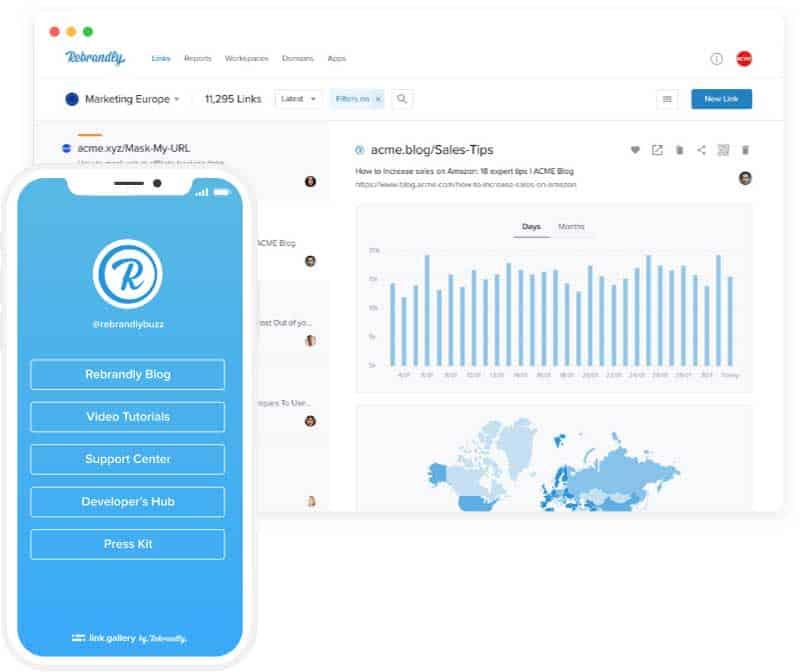This screenshot has width=800, height=672.
Task: Click the acme.blog/Sales-Tips title
Action: 432,150
